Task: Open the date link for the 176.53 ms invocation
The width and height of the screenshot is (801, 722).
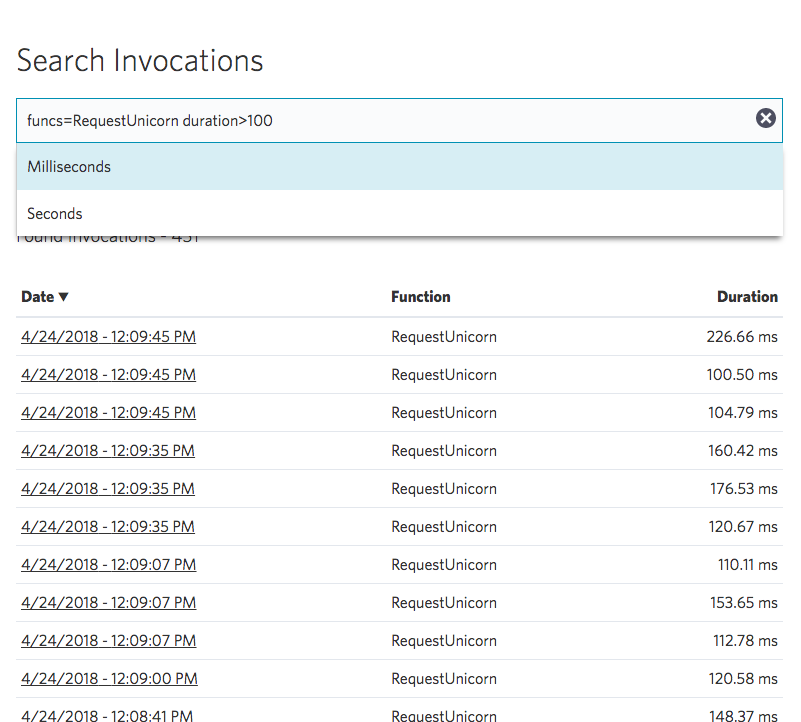Action: [x=108, y=489]
